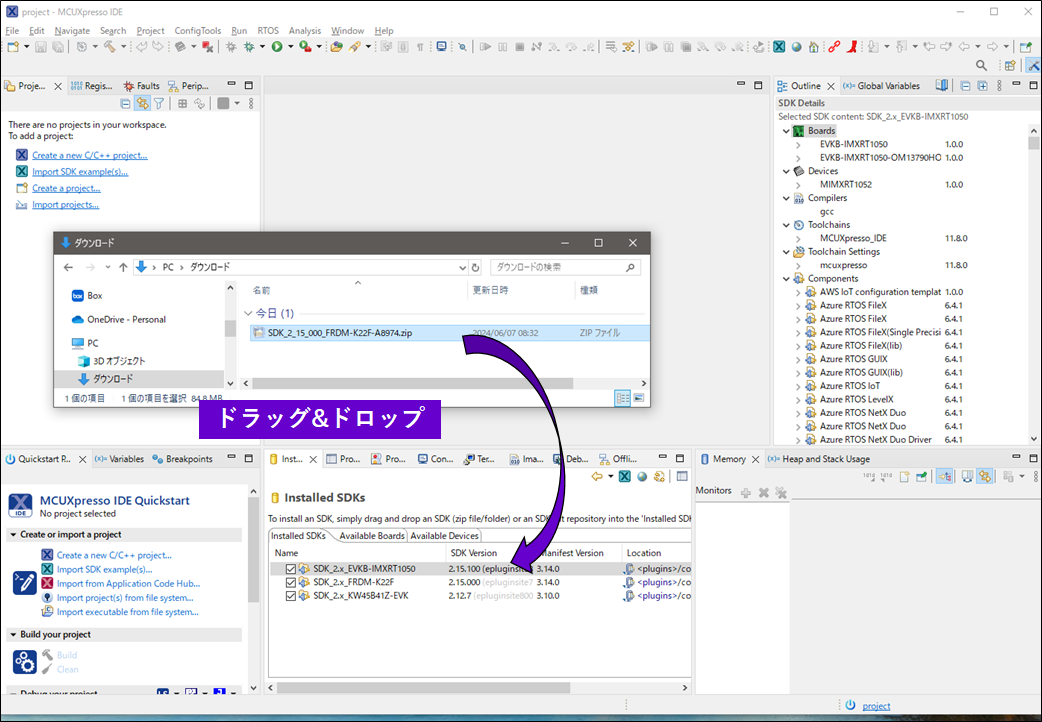Click the up-arrow navigation icon in Downloads window
The width and height of the screenshot is (1042, 722).
click(x=123, y=267)
